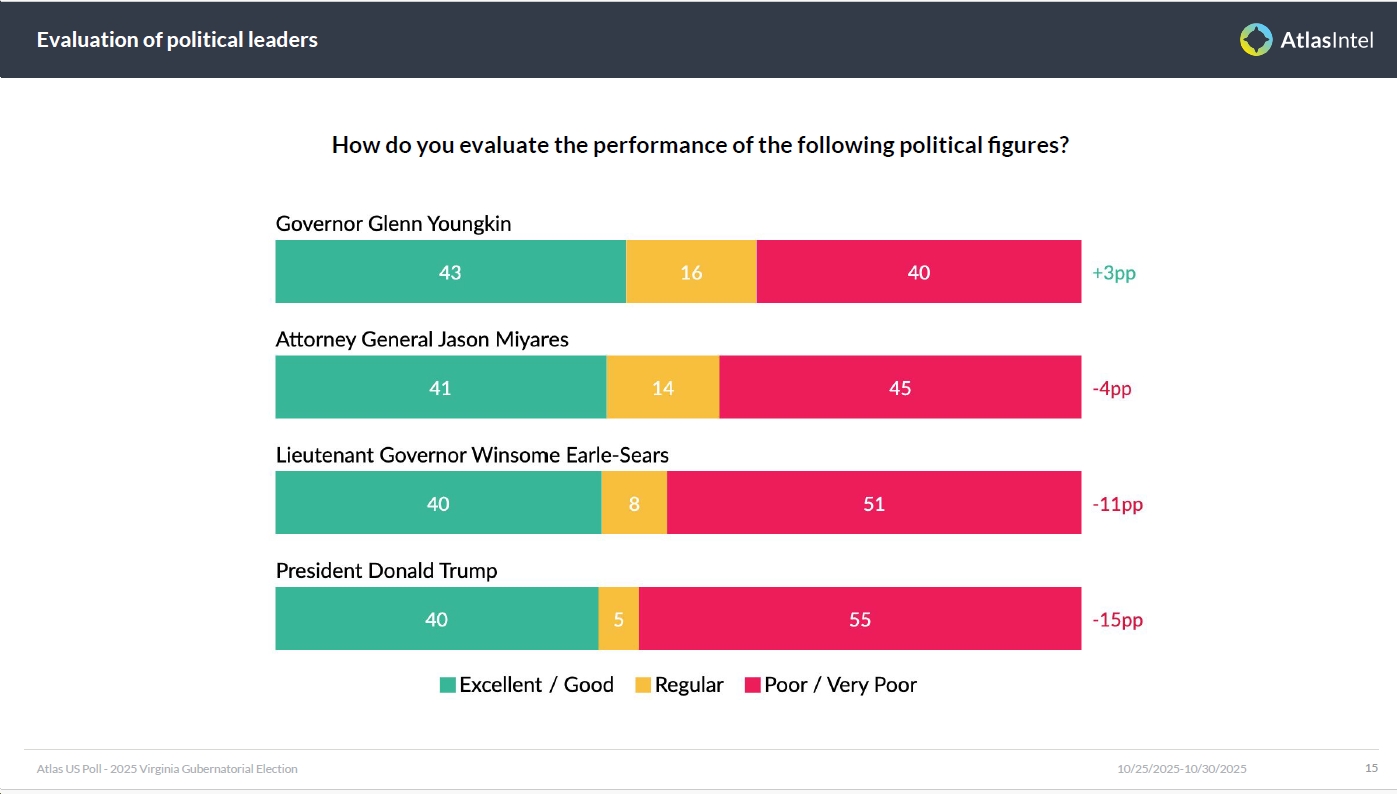
Task: Click Miyares's green bar segment showing 41
Action: coord(440,387)
